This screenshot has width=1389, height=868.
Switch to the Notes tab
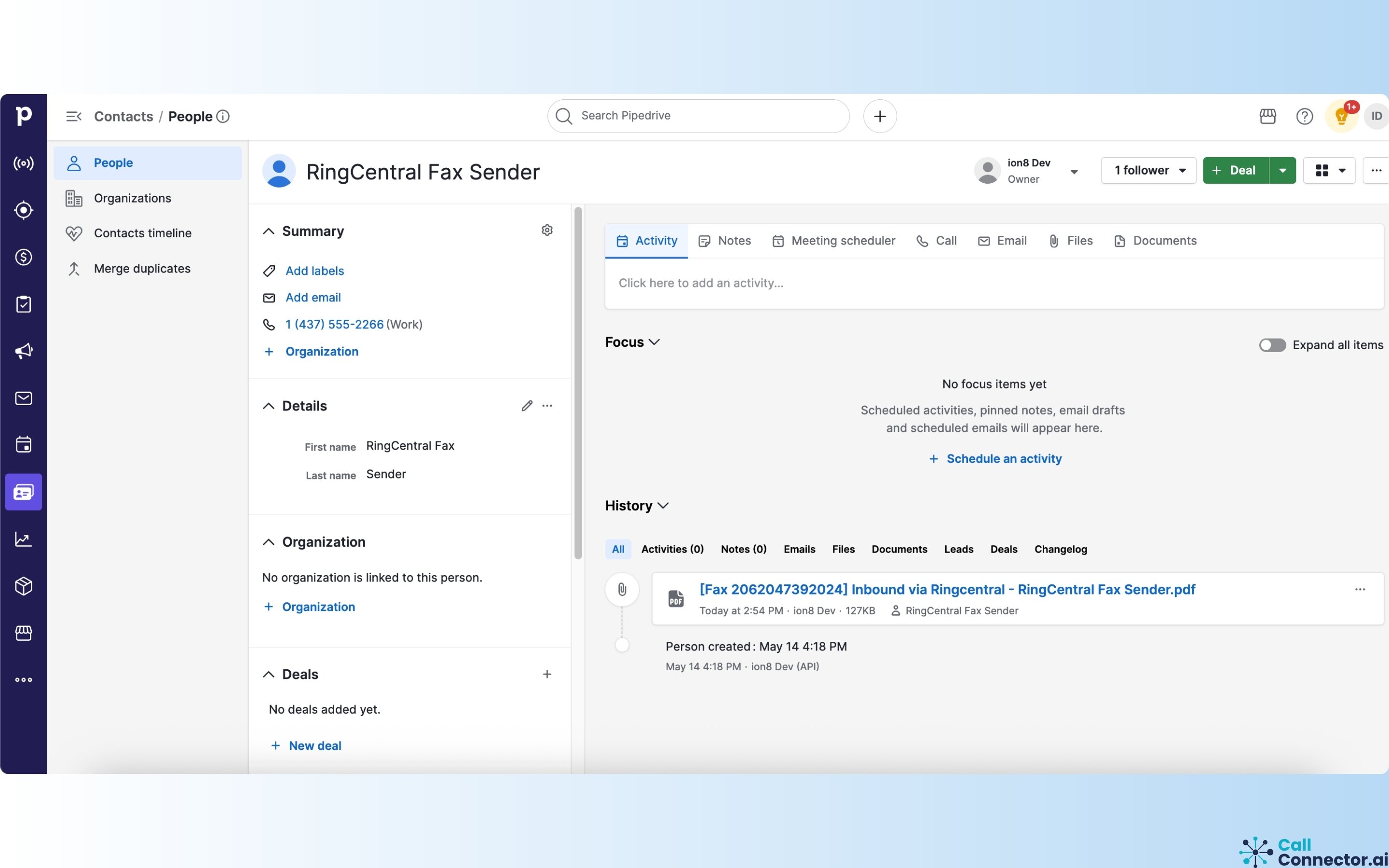coord(724,241)
